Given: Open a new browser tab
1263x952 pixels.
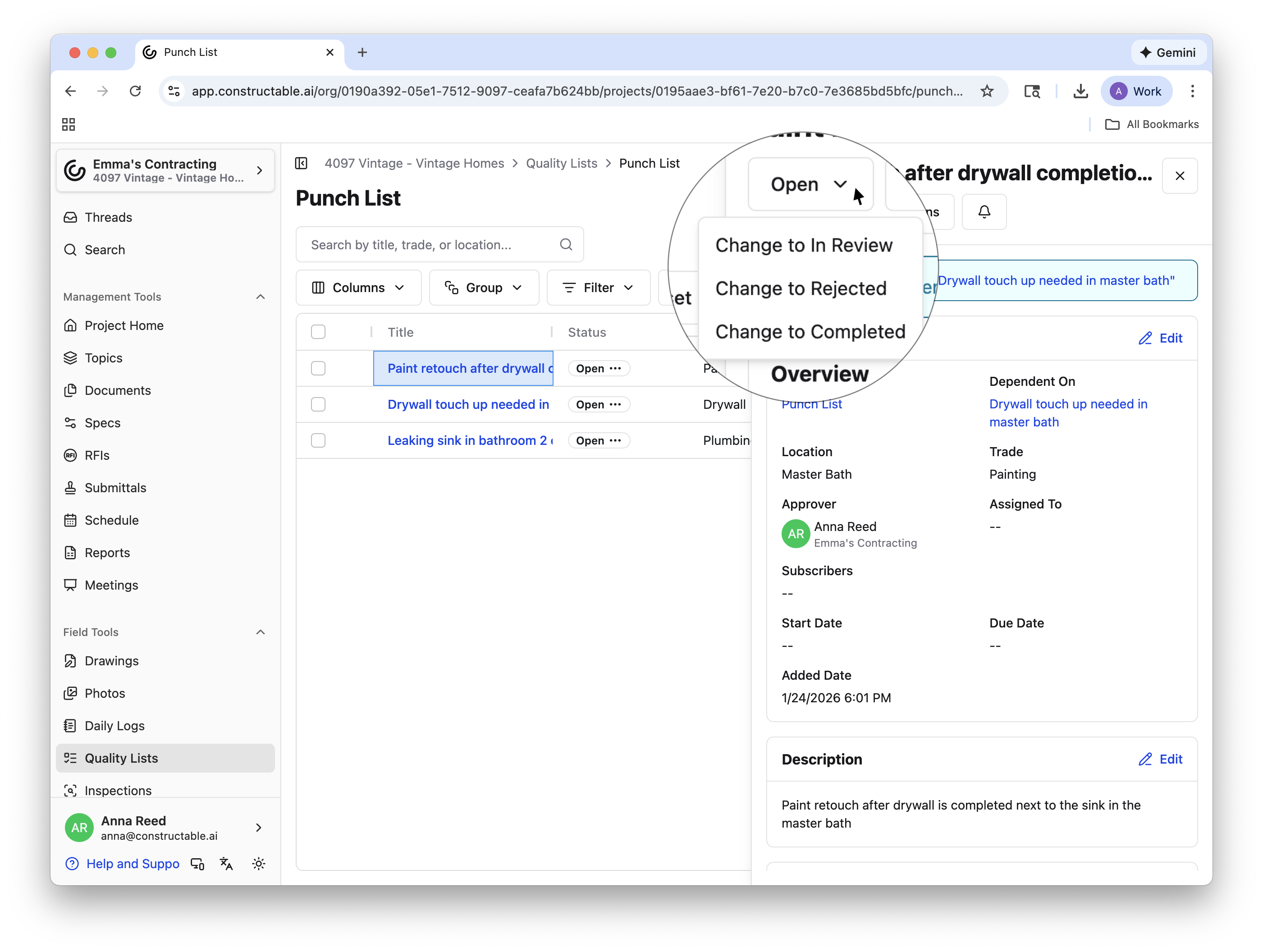Looking at the screenshot, I should [362, 53].
